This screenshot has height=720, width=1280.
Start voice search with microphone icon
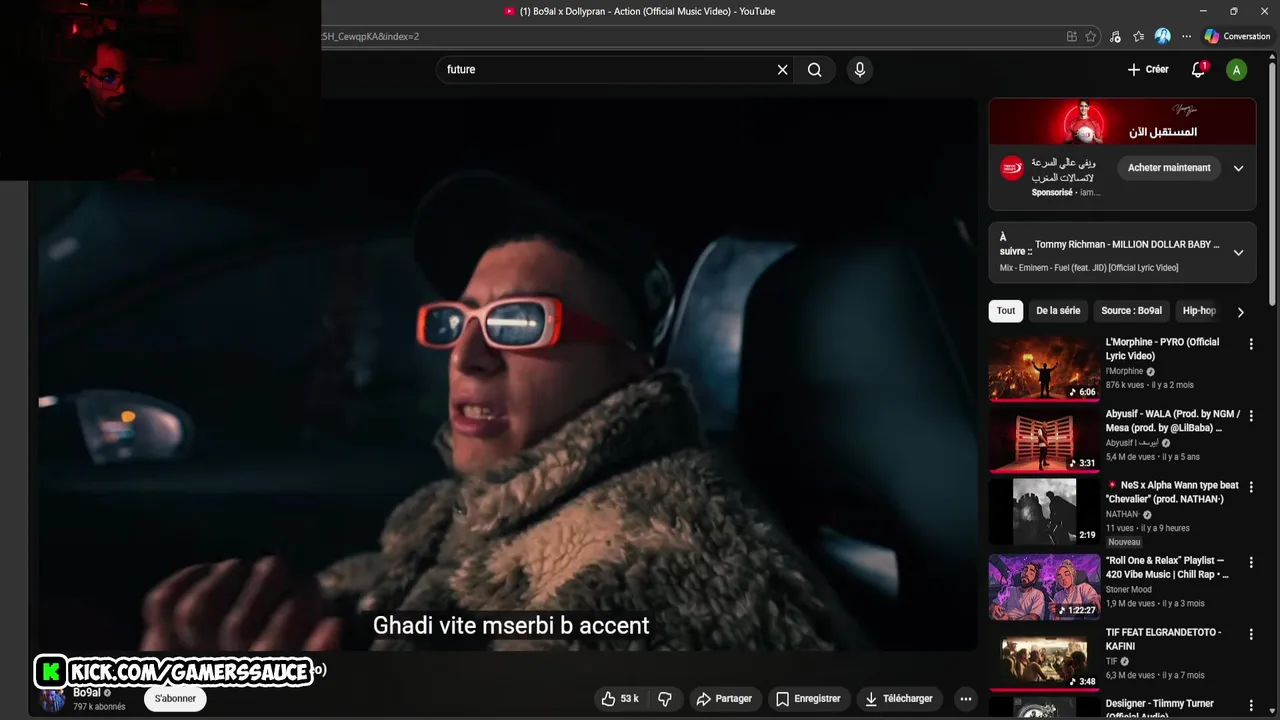[859, 70]
